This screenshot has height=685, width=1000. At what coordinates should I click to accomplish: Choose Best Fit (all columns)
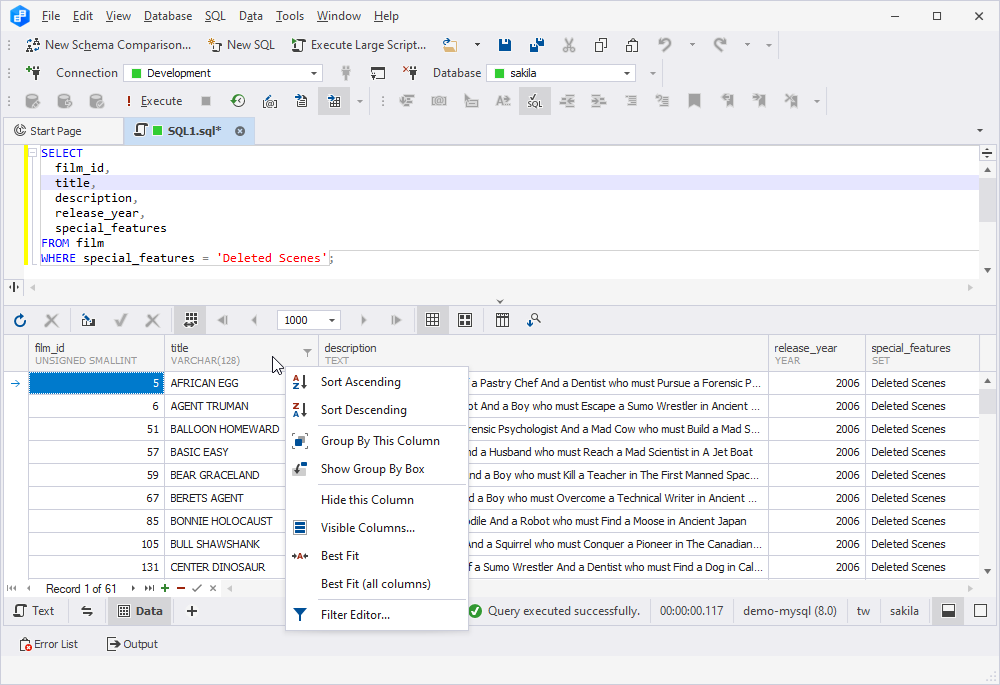point(377,584)
